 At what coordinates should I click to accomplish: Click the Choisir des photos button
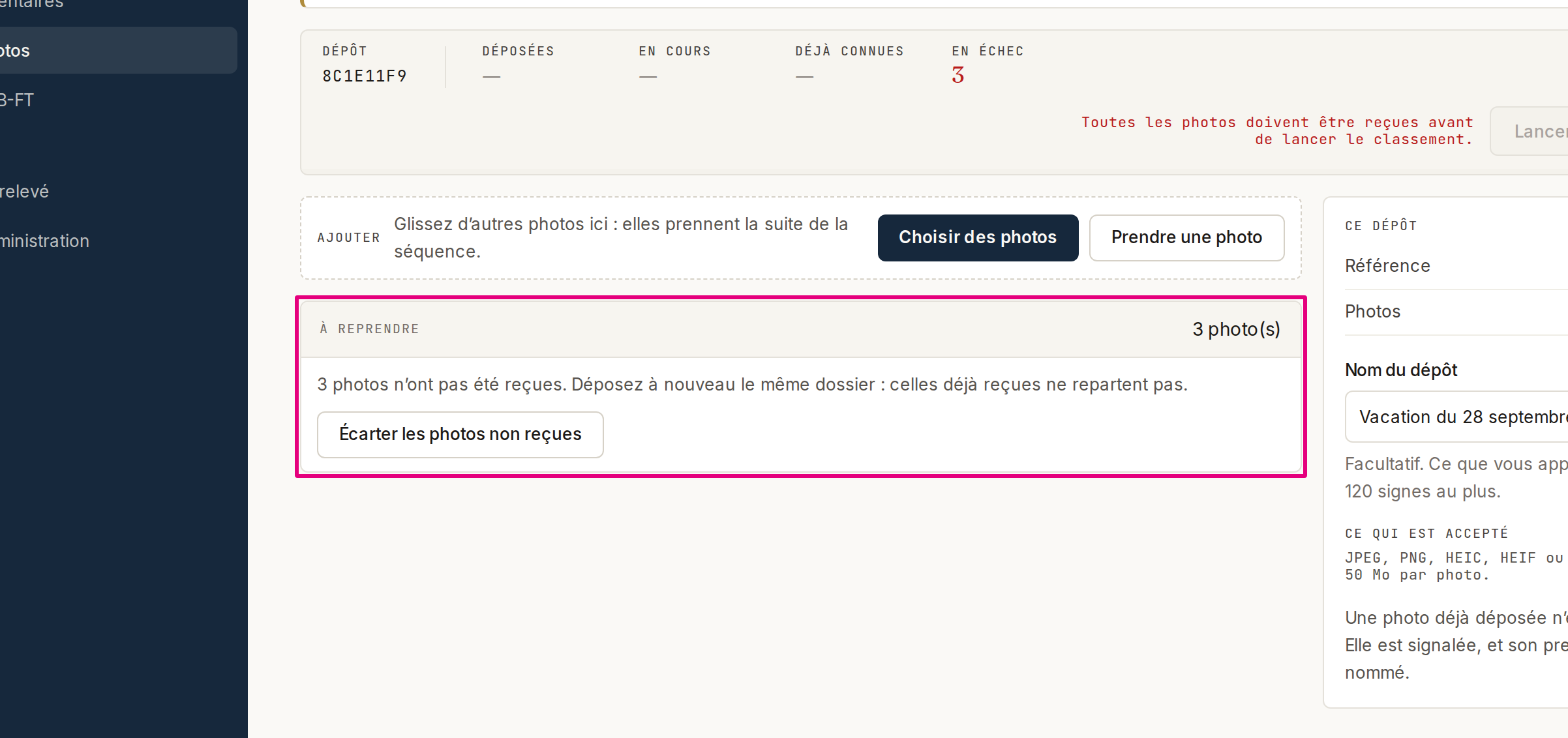978,237
